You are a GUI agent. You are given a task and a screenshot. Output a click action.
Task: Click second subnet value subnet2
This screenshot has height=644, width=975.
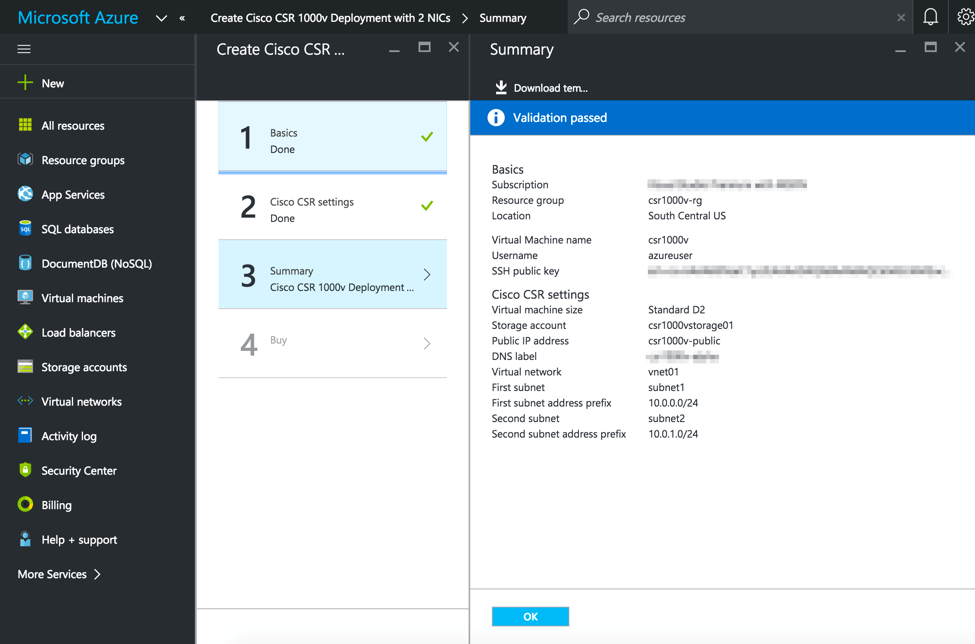(666, 418)
